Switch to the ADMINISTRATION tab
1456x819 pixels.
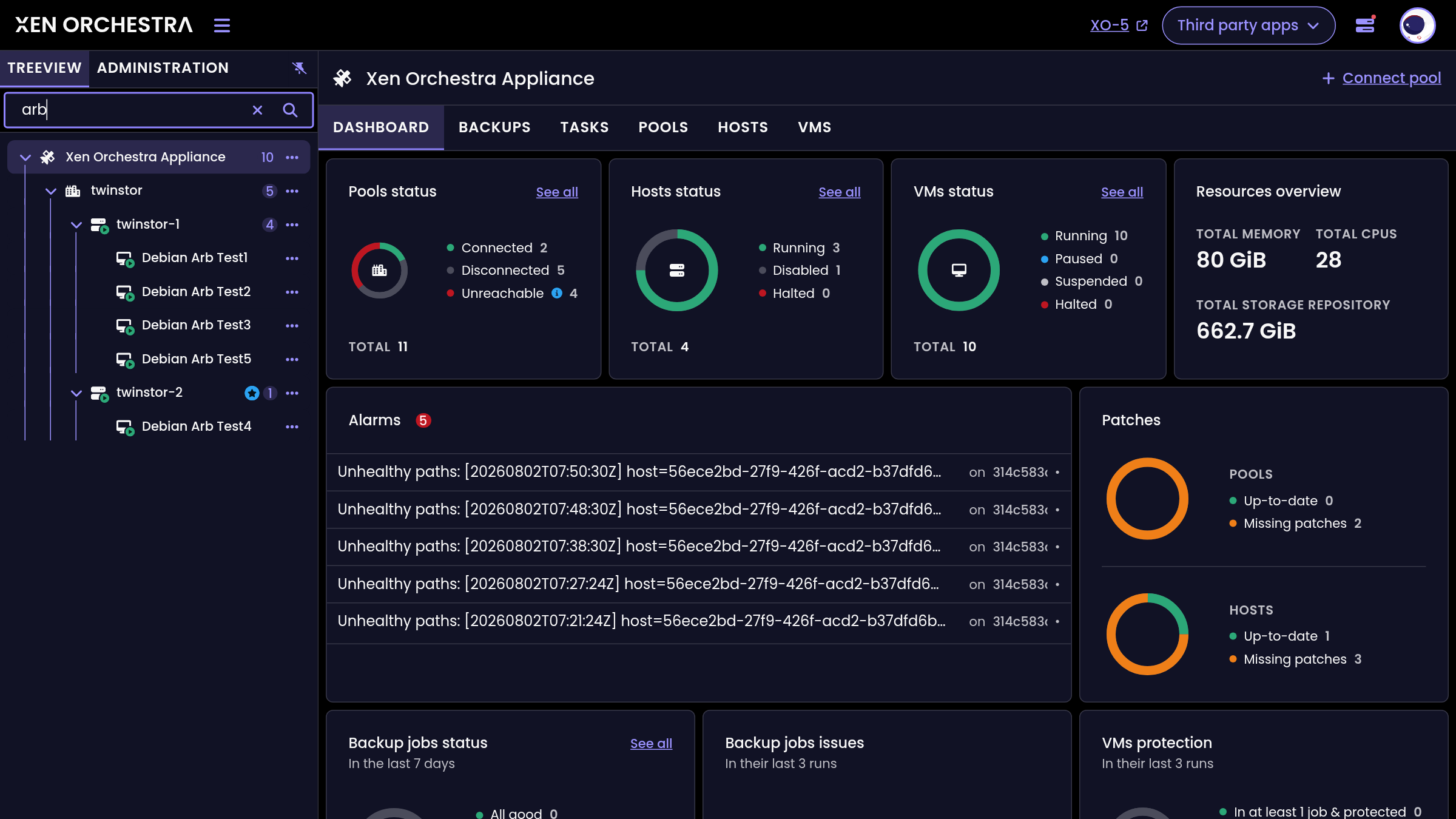163,68
